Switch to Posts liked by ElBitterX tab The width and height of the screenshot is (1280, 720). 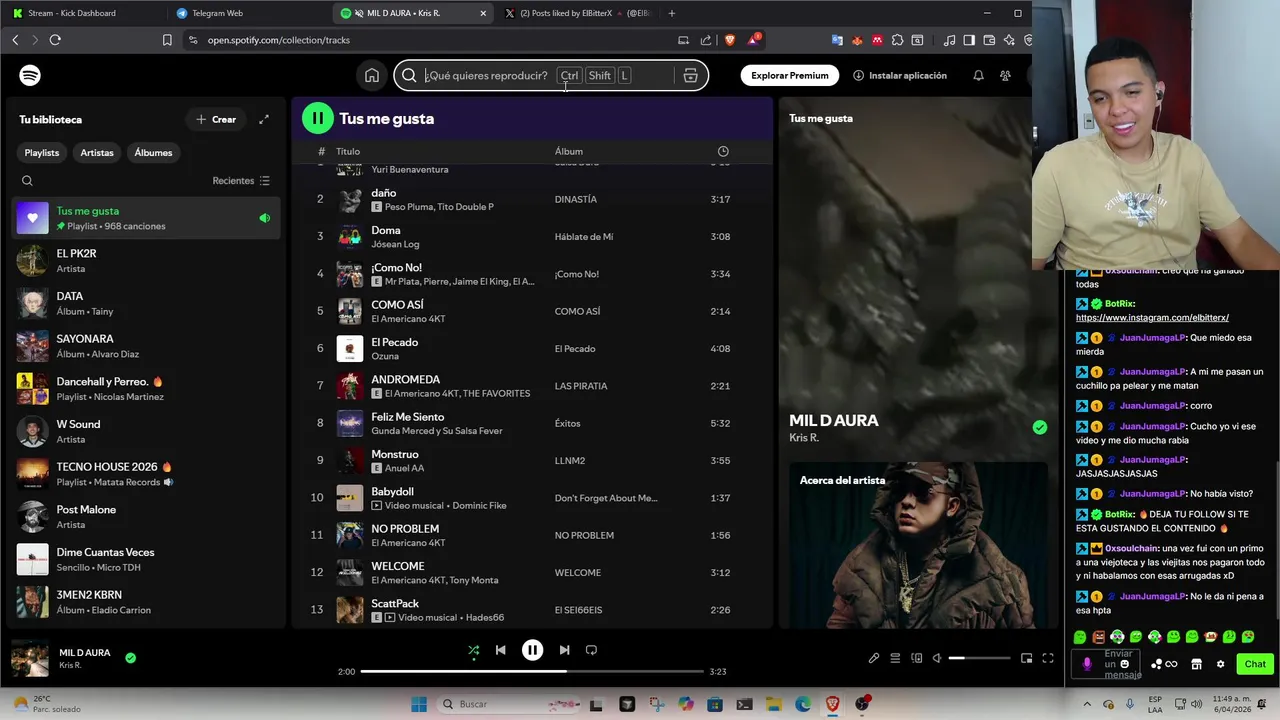(578, 13)
